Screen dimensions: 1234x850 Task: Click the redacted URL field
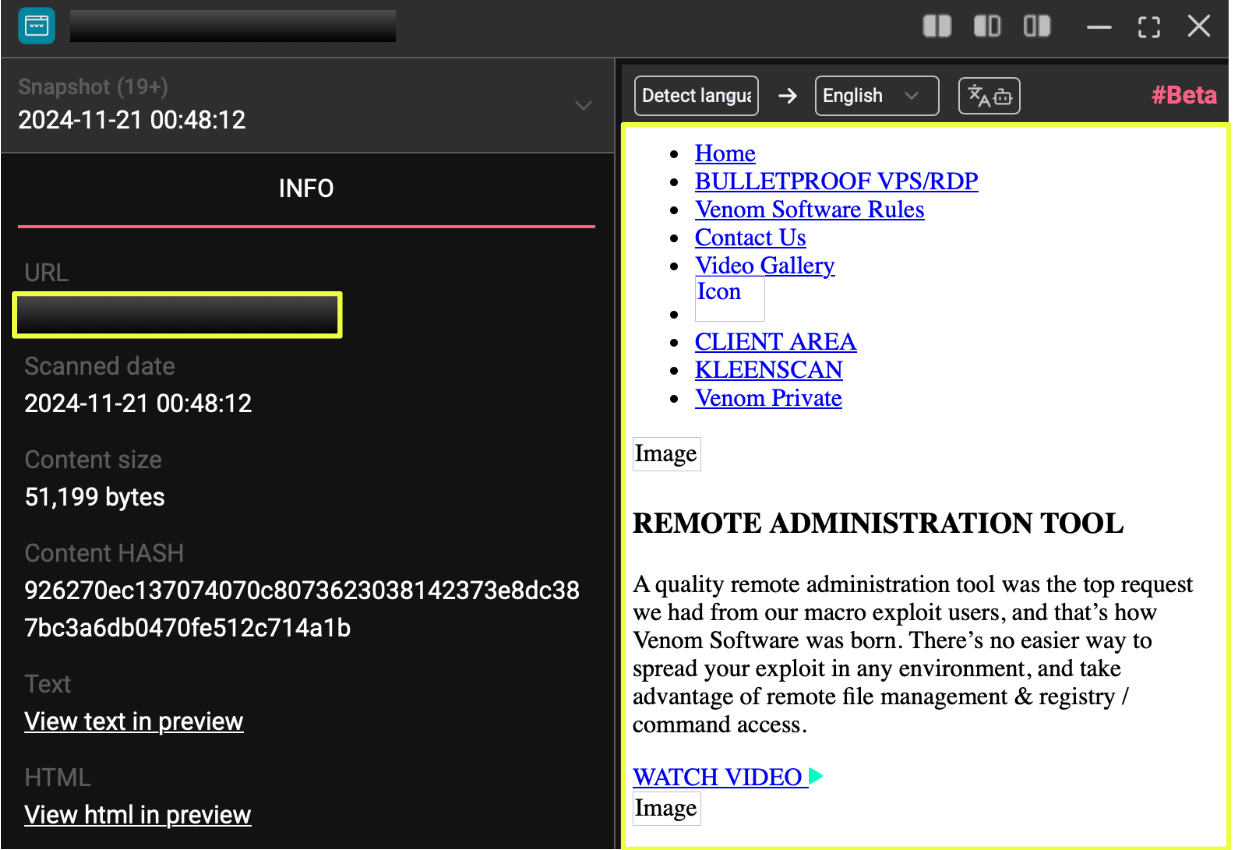click(178, 315)
